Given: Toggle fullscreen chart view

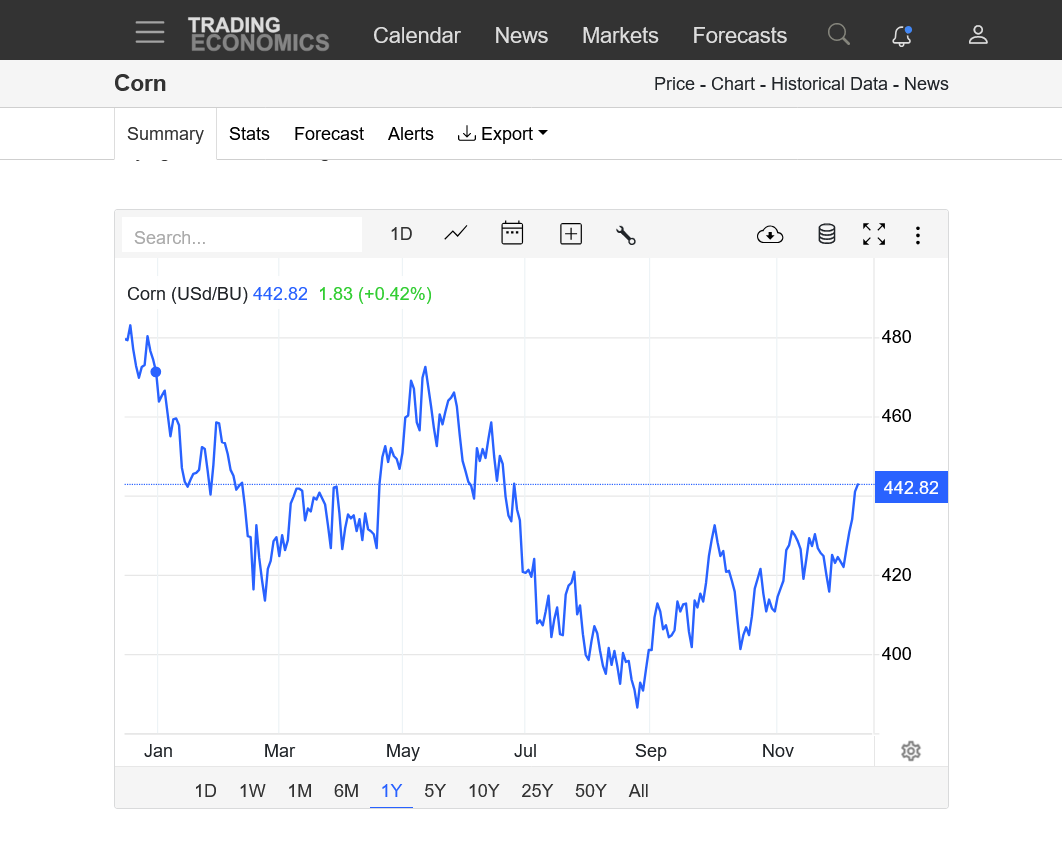Looking at the screenshot, I should (874, 234).
